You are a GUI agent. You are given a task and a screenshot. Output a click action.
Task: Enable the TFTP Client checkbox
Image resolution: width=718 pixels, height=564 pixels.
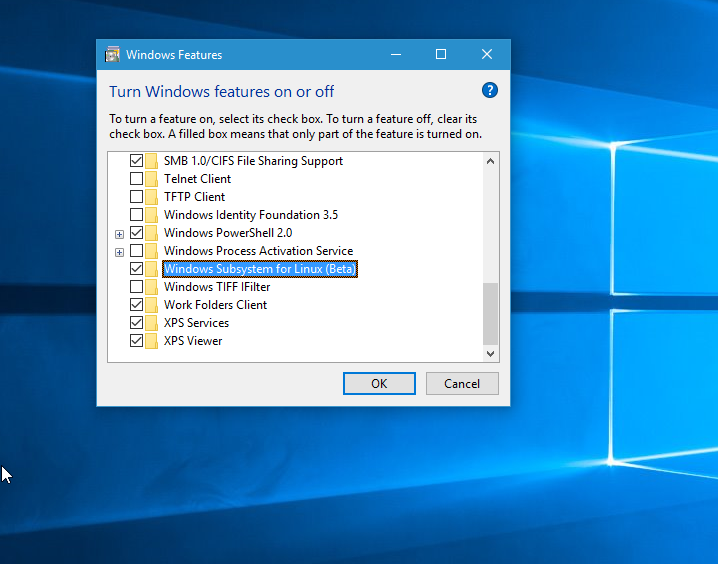tap(136, 197)
